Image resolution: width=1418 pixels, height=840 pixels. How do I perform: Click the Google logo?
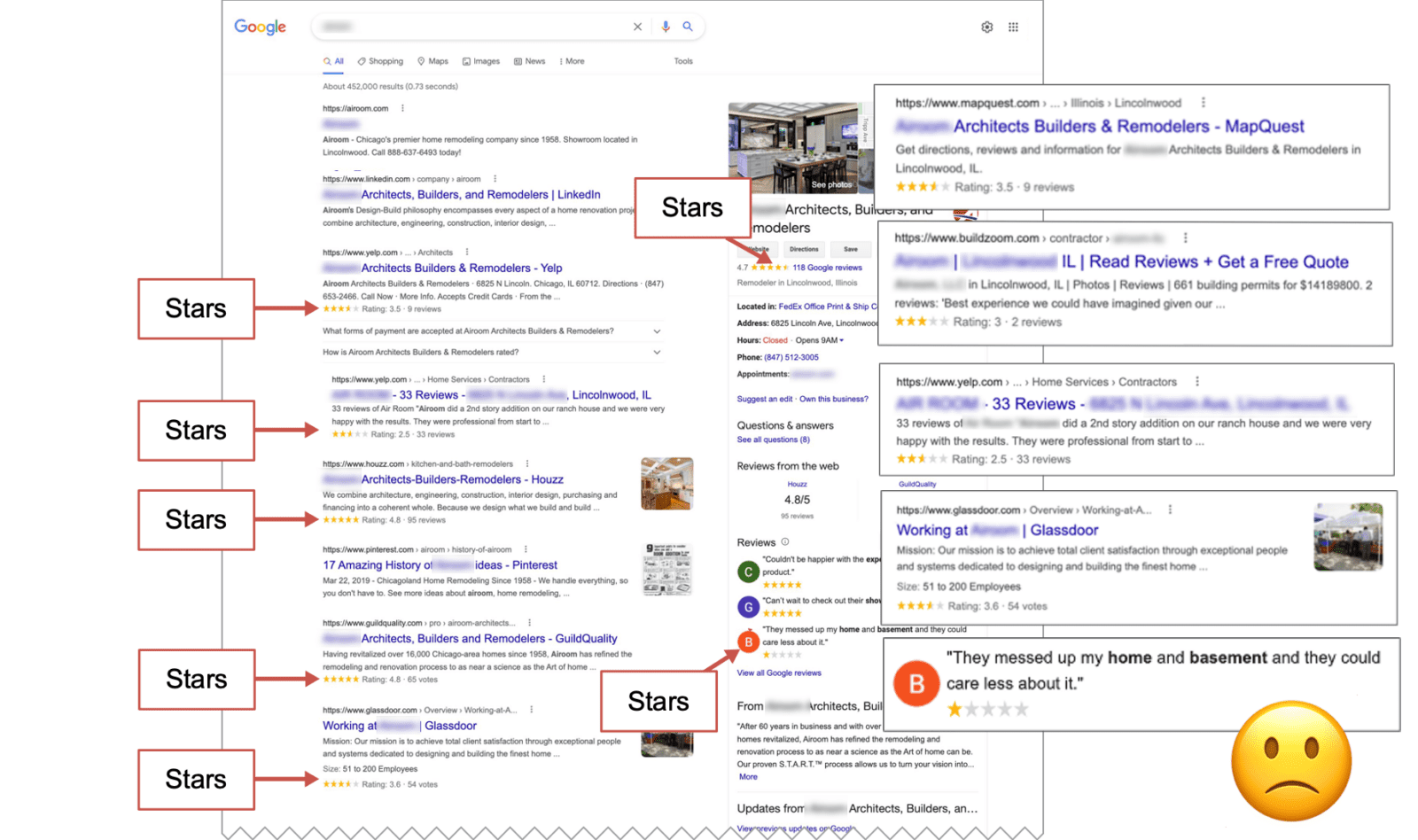pos(260,27)
